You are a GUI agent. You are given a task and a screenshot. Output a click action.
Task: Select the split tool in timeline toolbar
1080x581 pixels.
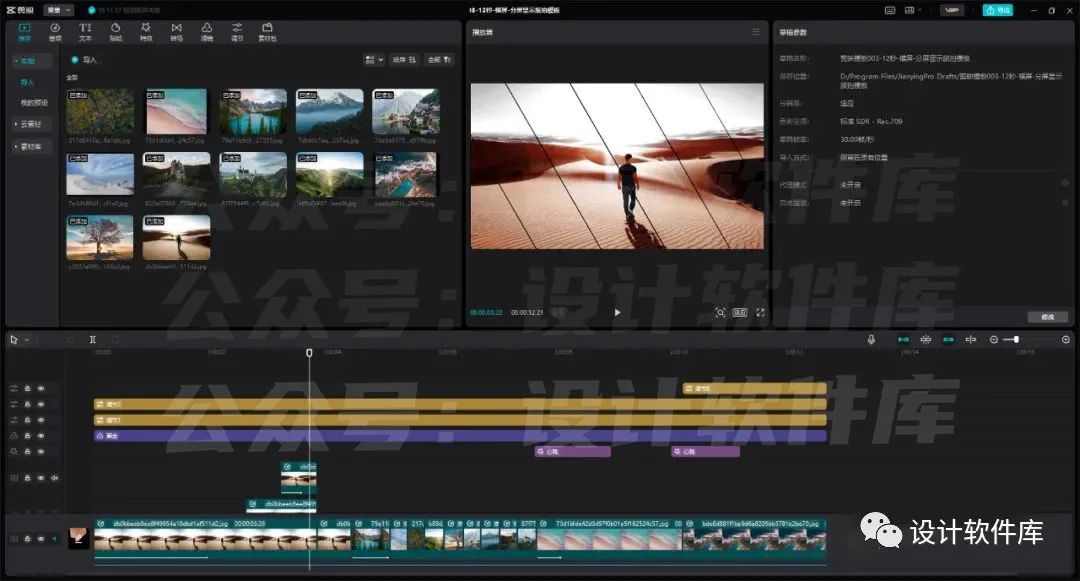tap(92, 339)
